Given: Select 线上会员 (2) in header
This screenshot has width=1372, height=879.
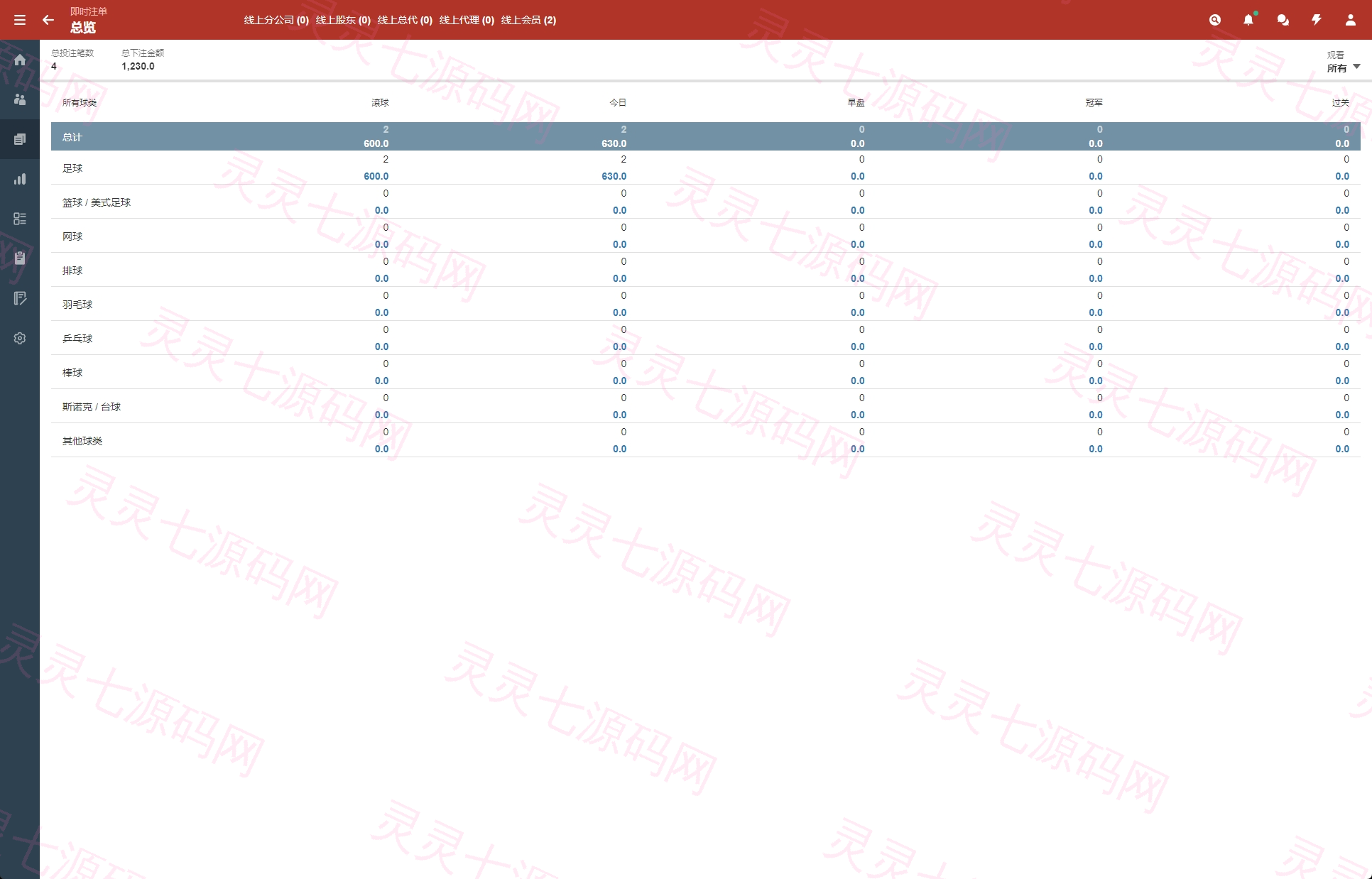Looking at the screenshot, I should click(528, 20).
